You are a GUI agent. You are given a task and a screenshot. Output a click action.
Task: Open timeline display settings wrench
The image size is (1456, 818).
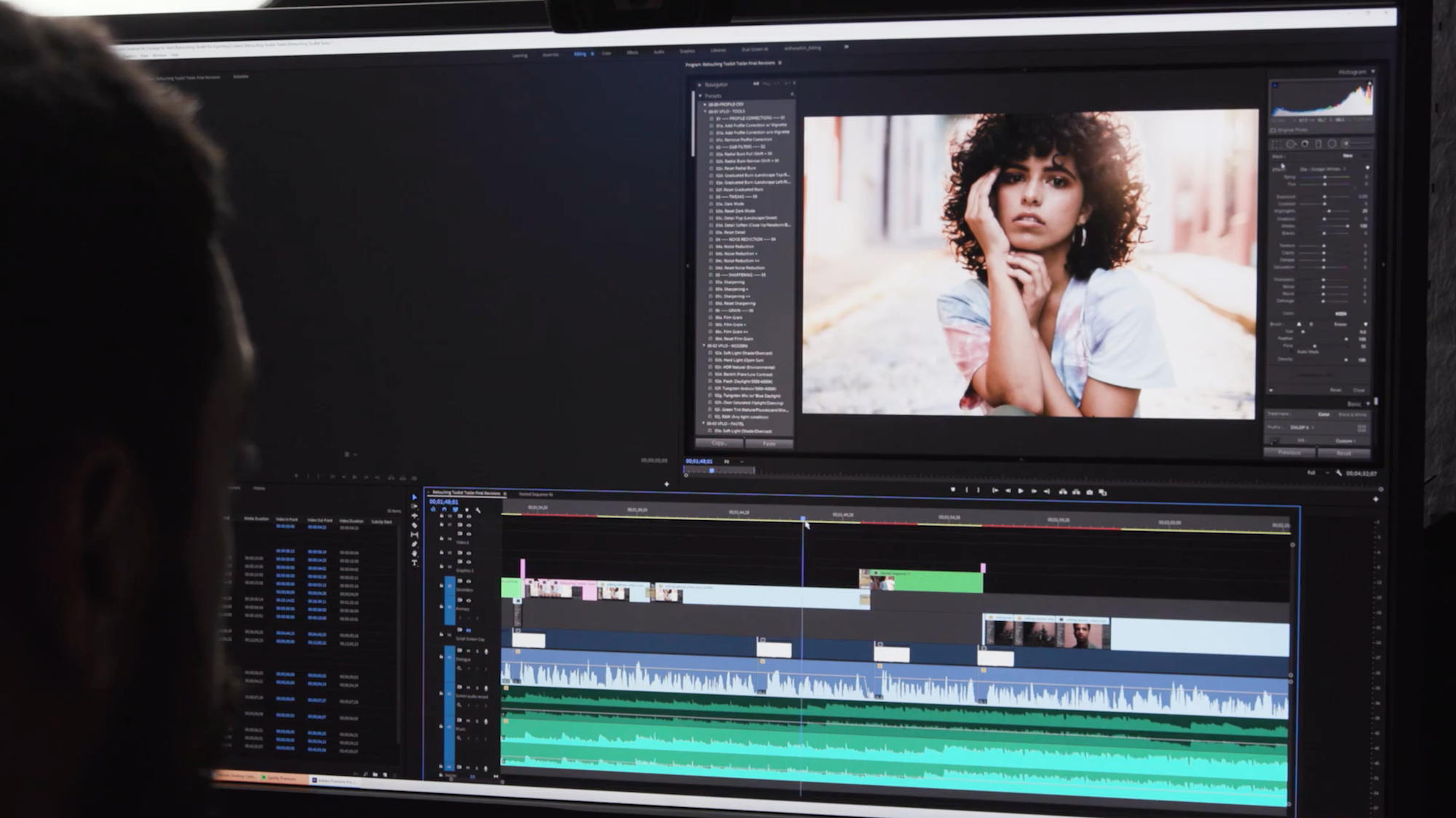[478, 510]
